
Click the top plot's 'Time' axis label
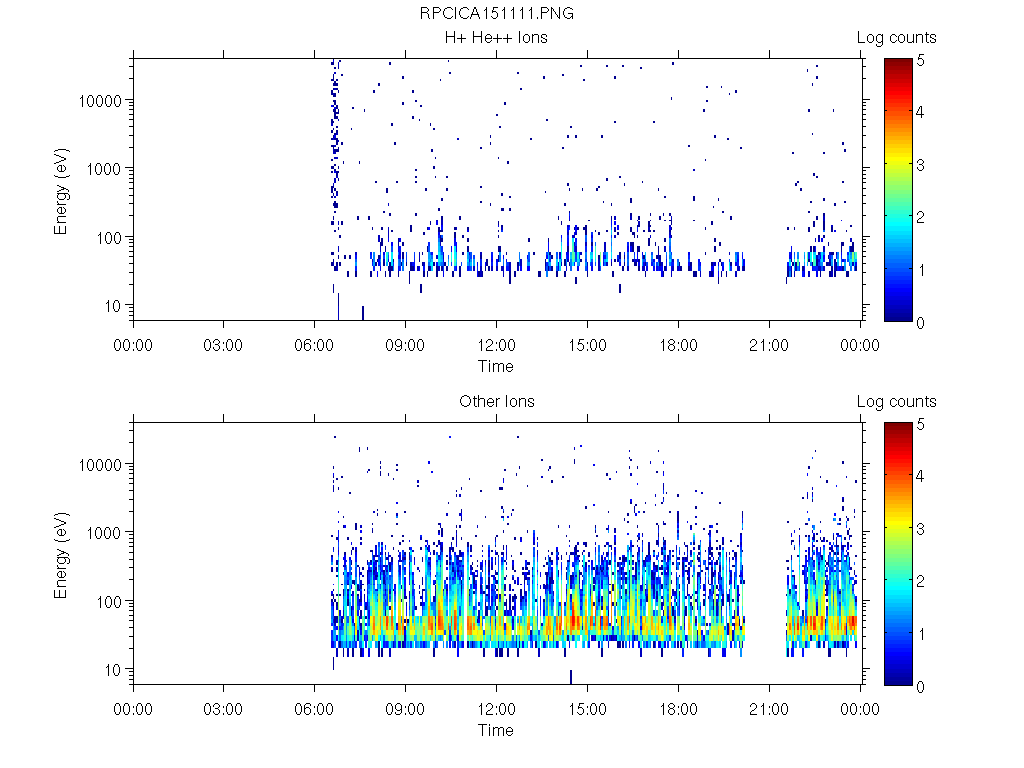coord(496,366)
